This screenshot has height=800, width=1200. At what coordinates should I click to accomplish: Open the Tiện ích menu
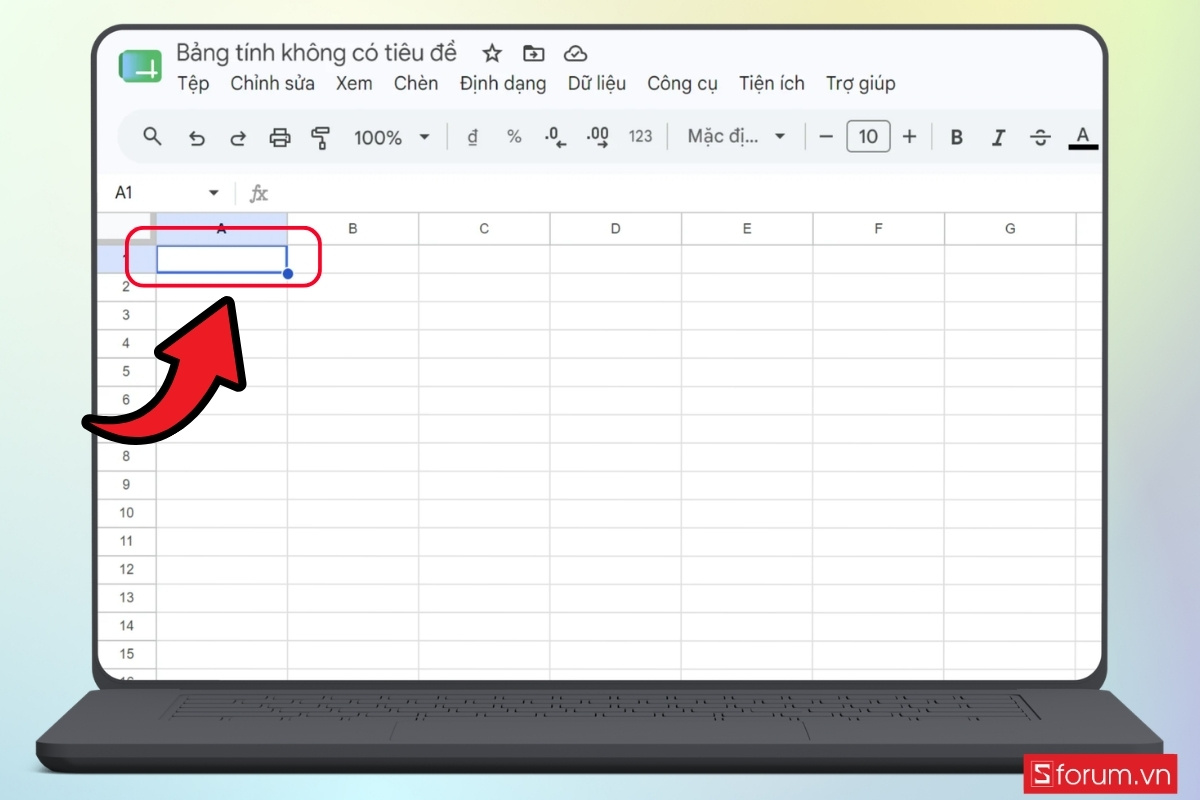(x=772, y=83)
